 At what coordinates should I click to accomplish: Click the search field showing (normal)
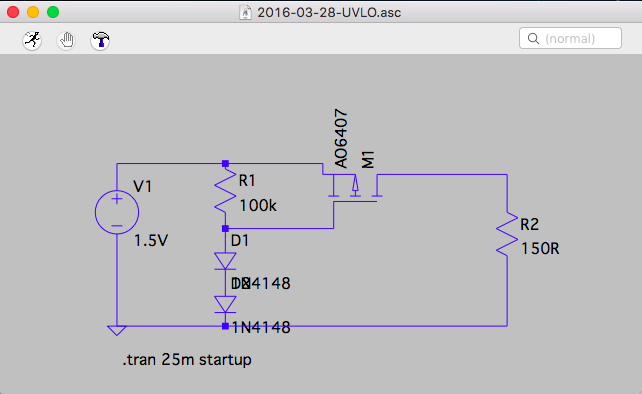click(x=570, y=38)
